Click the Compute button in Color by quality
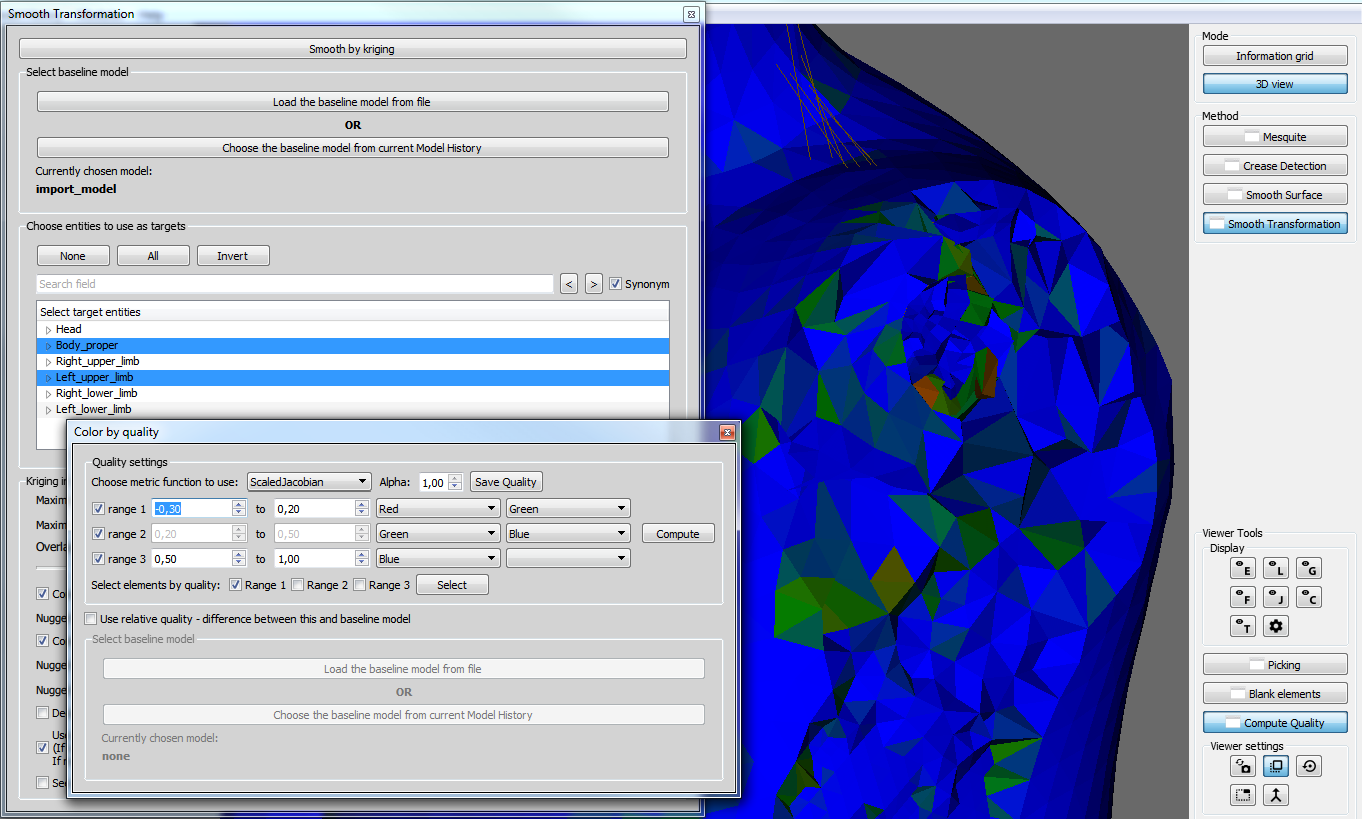 tap(678, 534)
